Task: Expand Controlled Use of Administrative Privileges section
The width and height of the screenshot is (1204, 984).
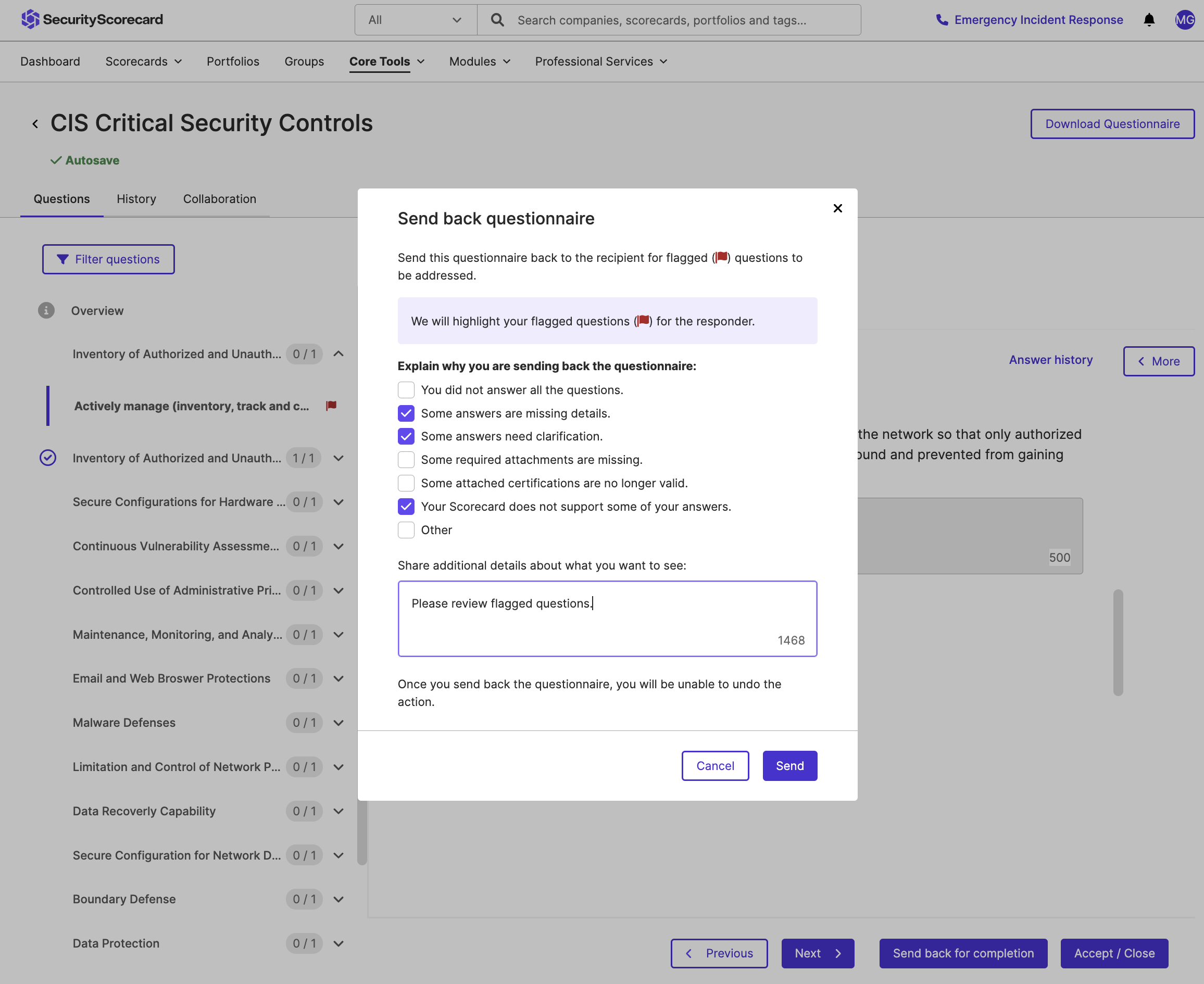Action: (x=338, y=590)
